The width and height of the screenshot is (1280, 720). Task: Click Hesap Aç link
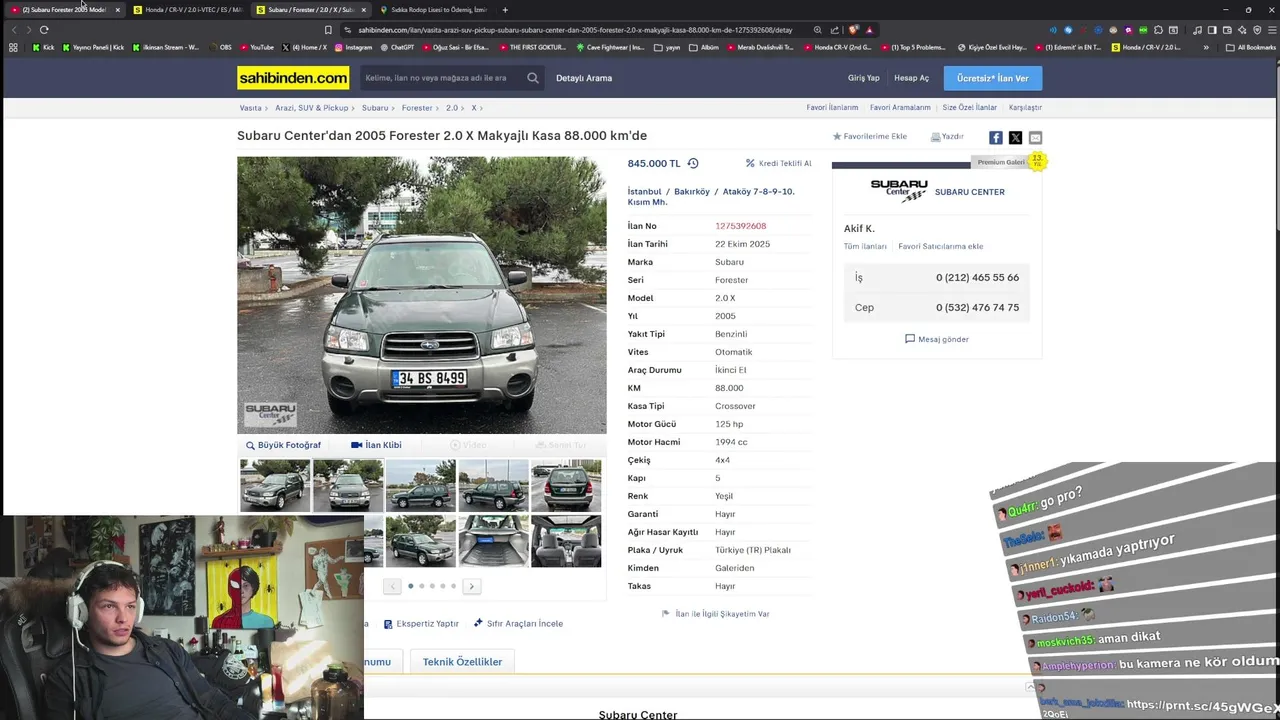[911, 78]
